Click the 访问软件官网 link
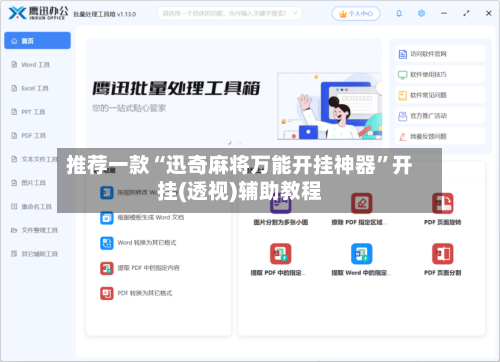500x362 pixels. point(440,54)
